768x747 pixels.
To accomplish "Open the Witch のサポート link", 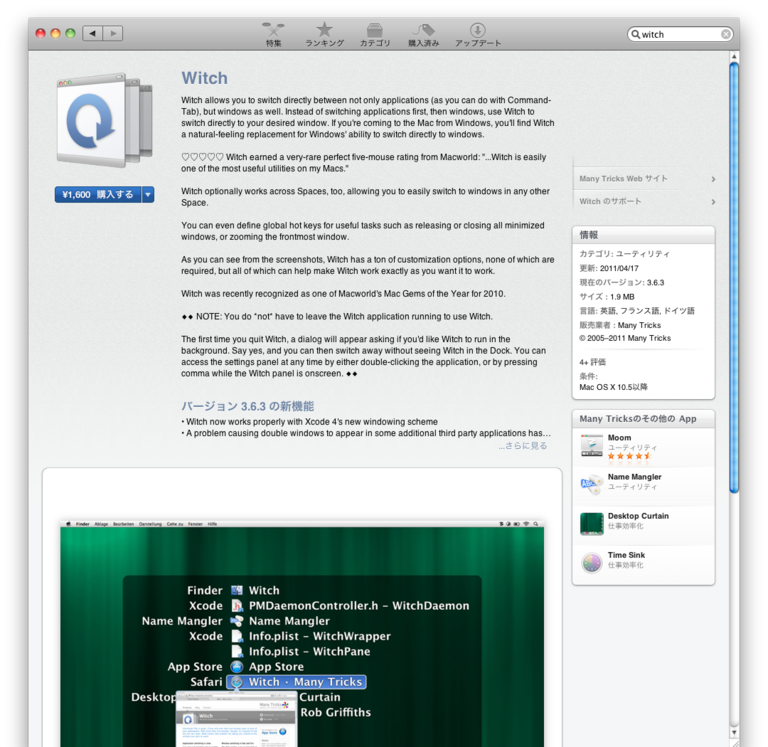I will [610, 201].
